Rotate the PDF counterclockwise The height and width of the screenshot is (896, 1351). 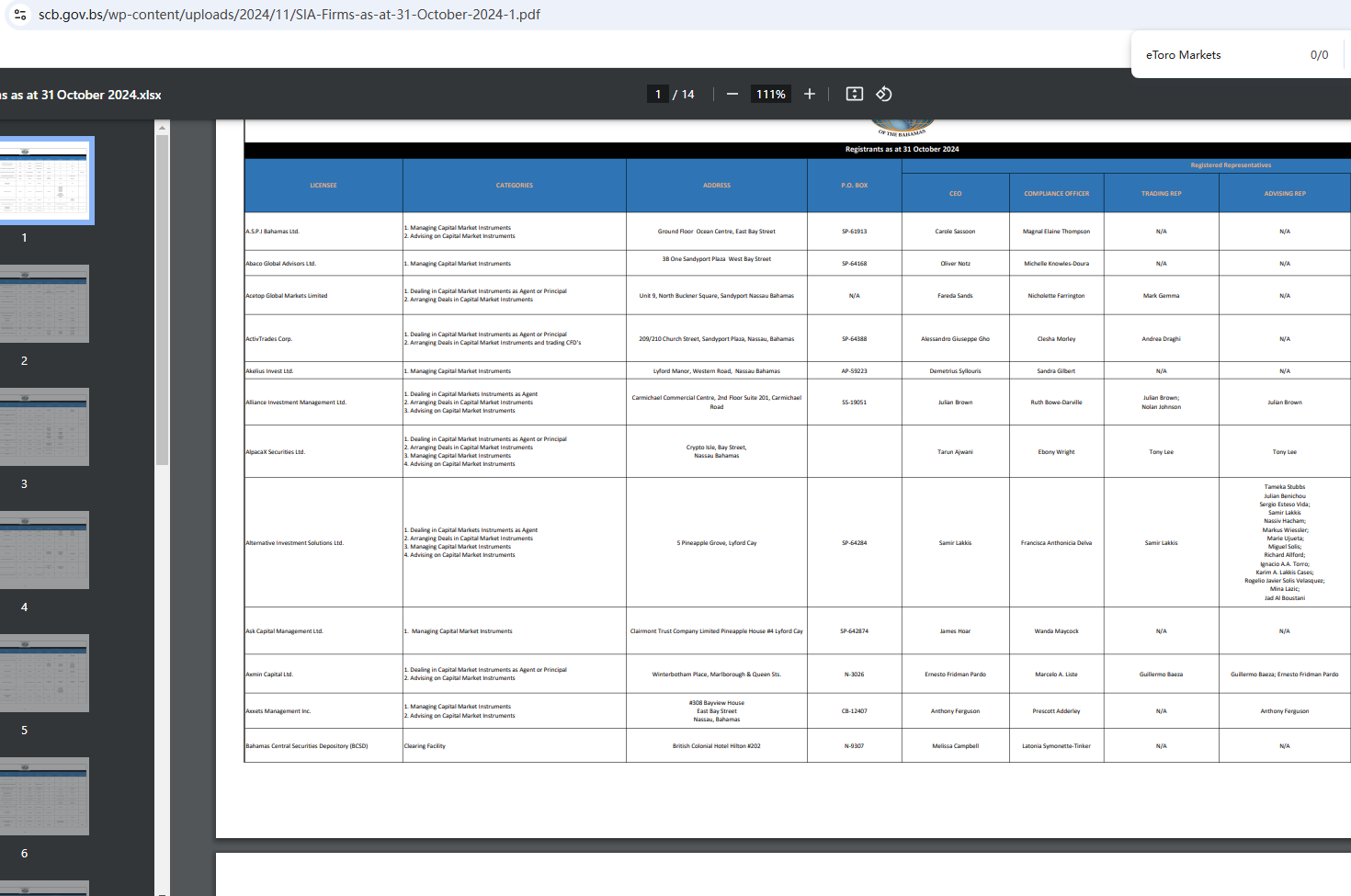click(x=884, y=94)
